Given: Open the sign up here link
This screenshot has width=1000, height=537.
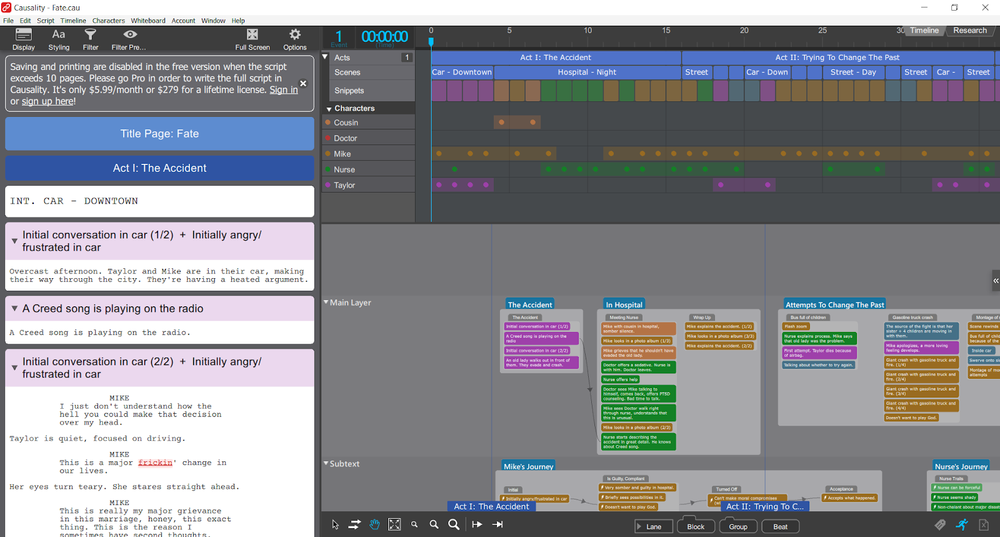Looking at the screenshot, I should click(48, 101).
